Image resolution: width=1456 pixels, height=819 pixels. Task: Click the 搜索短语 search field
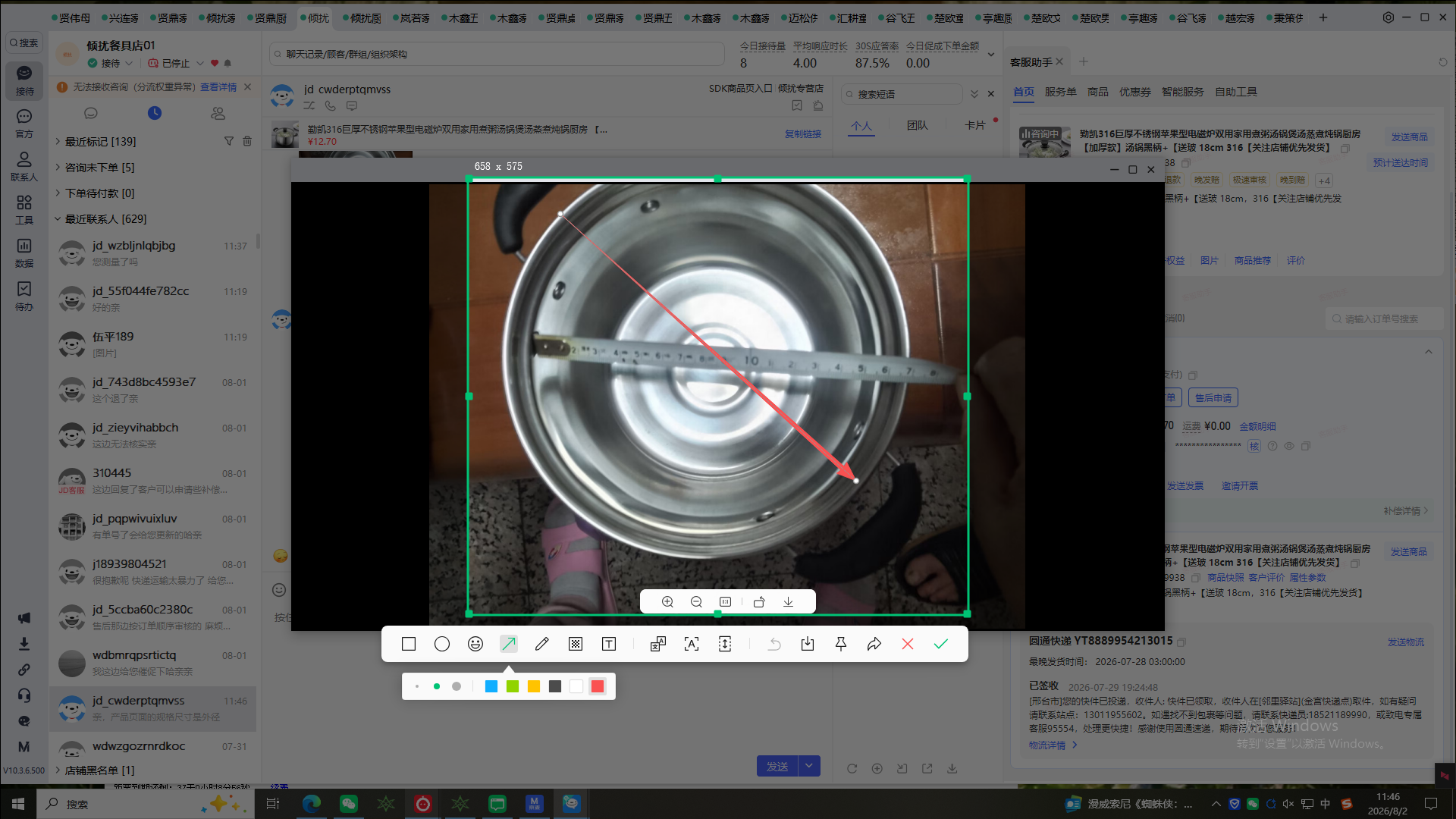click(901, 94)
